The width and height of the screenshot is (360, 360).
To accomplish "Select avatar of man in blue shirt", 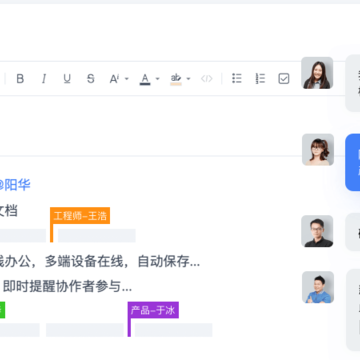I will (x=318, y=287).
